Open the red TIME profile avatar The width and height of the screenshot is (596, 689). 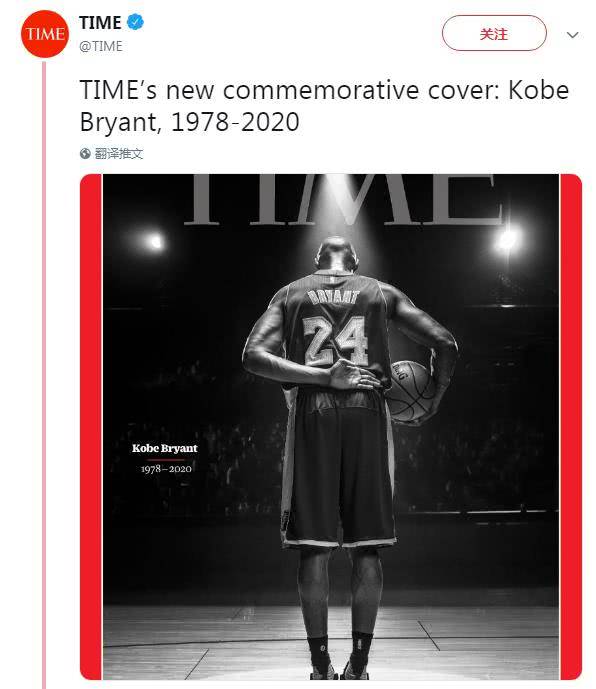tap(45, 34)
